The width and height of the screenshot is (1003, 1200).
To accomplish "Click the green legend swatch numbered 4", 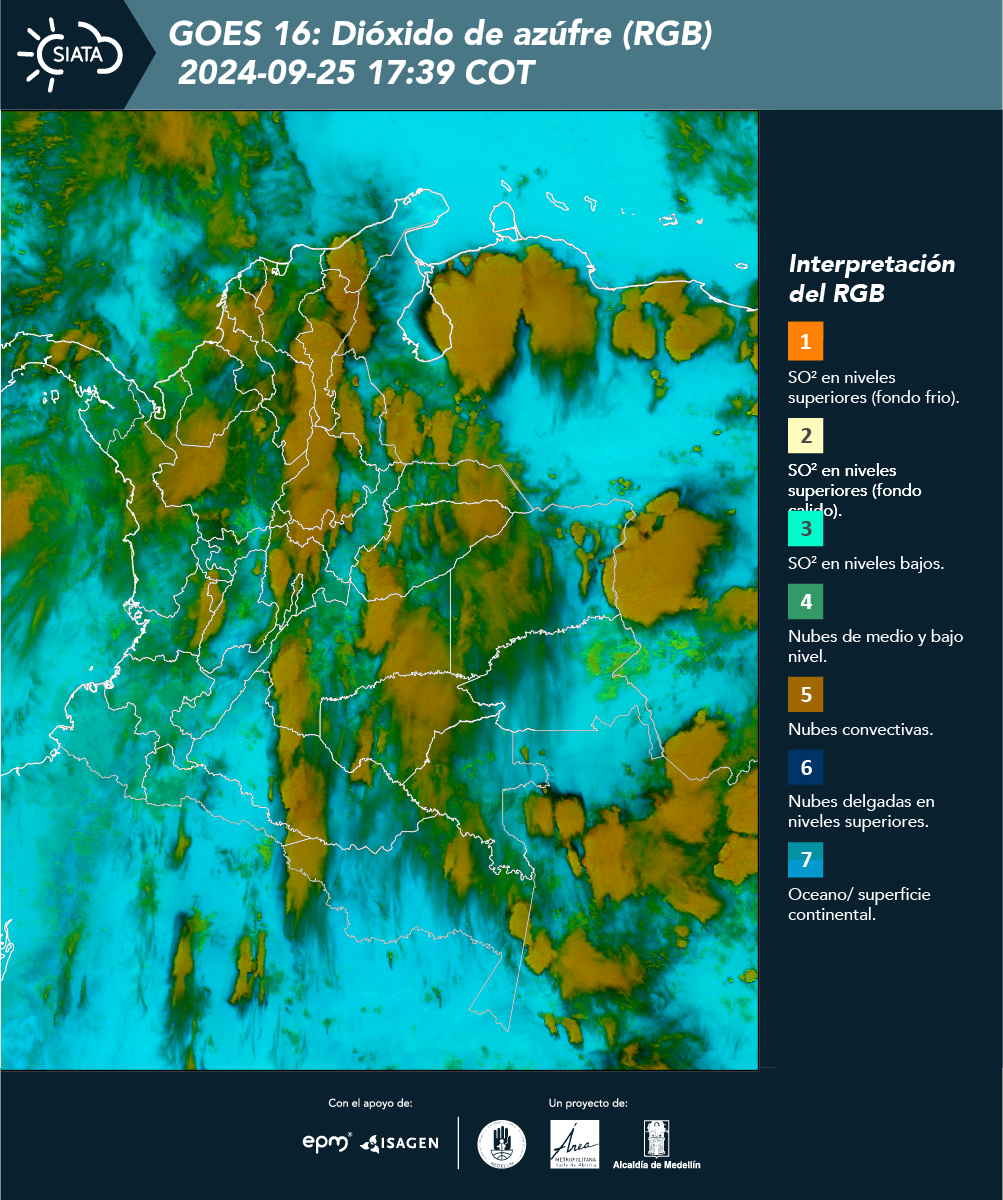I will point(805,602).
